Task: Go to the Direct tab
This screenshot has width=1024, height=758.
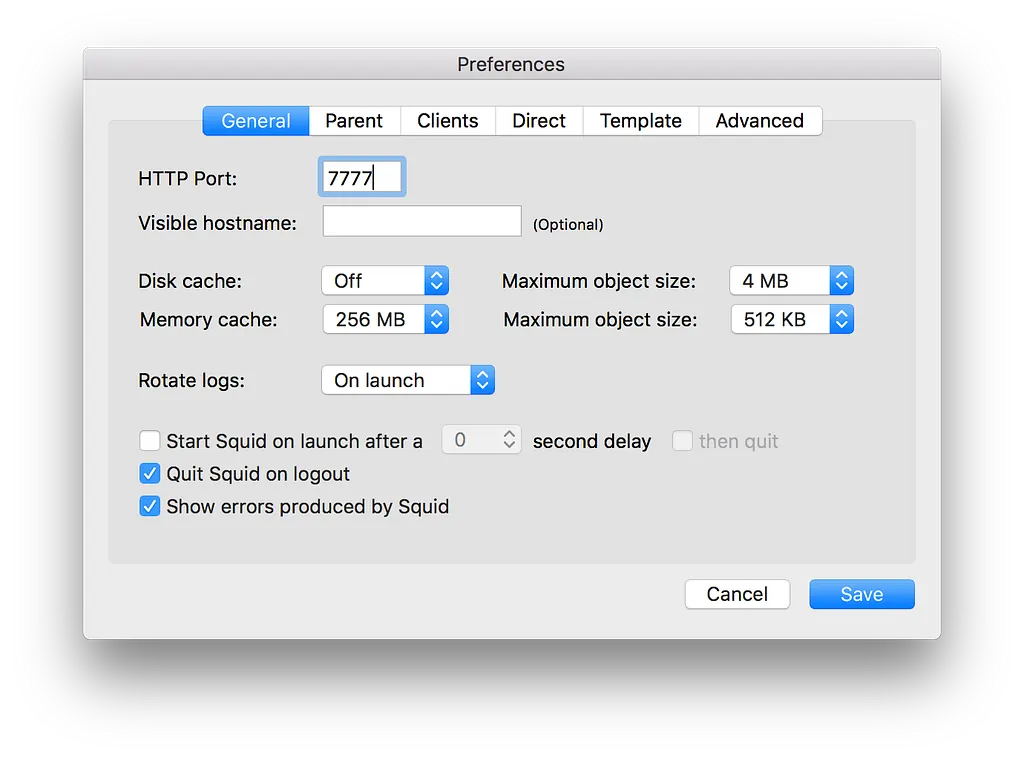Action: click(x=539, y=121)
